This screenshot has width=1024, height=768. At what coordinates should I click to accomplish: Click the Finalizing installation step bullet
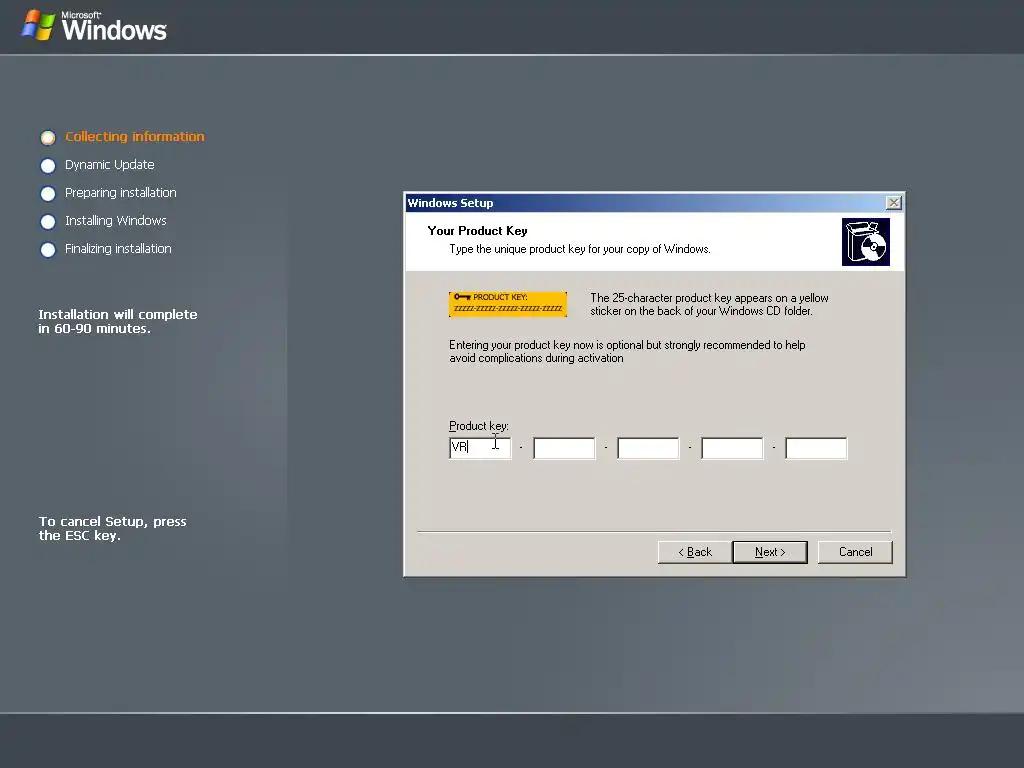coord(48,249)
